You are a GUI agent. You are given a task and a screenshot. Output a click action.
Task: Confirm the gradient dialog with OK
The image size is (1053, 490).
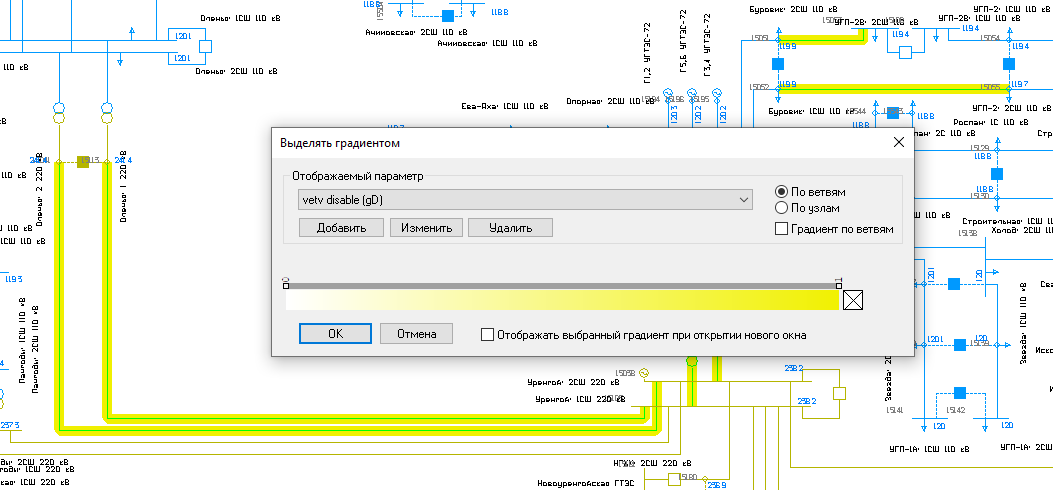[335, 334]
